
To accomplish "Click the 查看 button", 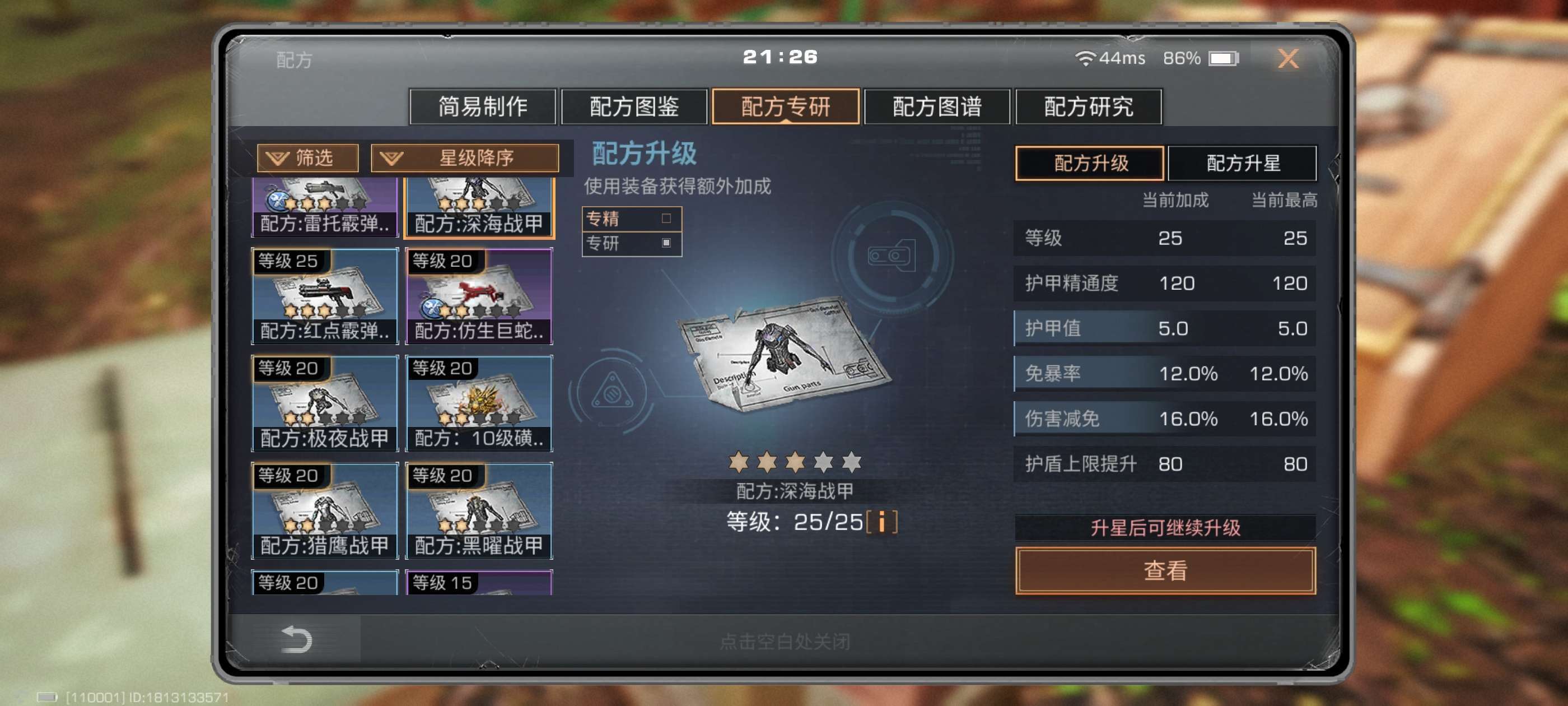I will (x=1165, y=570).
